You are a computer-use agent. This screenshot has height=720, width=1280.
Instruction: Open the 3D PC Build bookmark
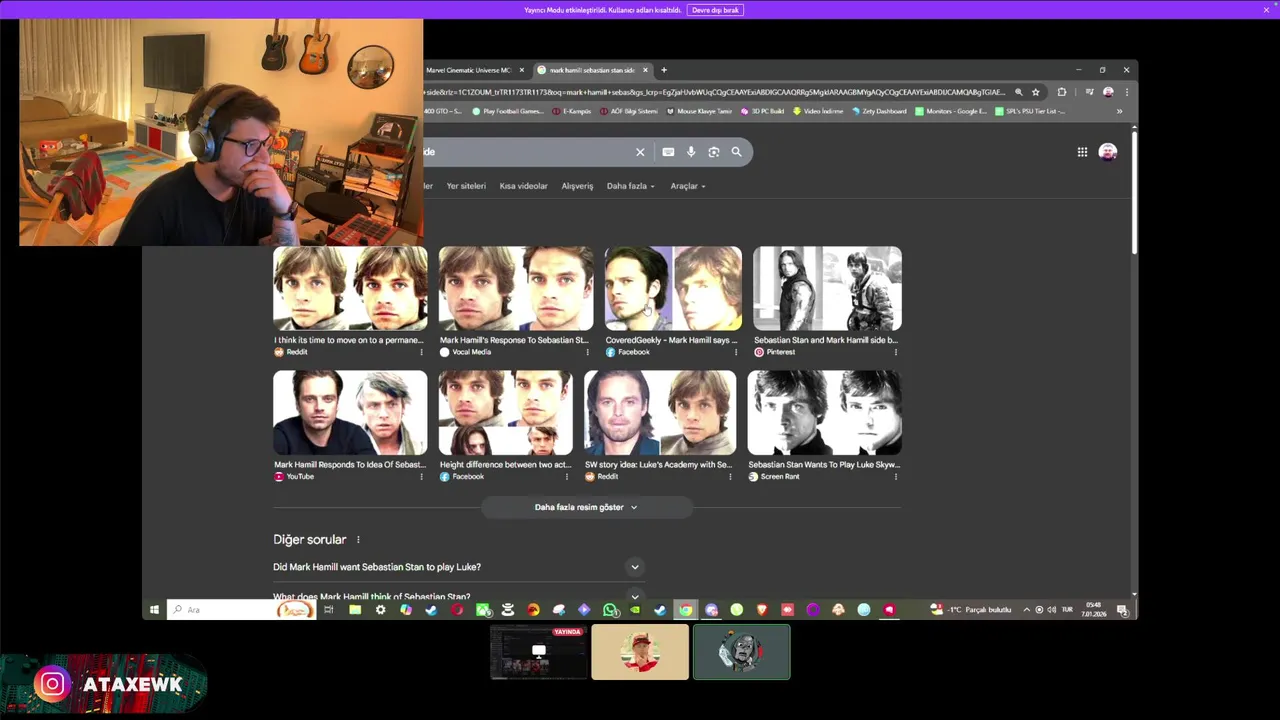click(762, 111)
